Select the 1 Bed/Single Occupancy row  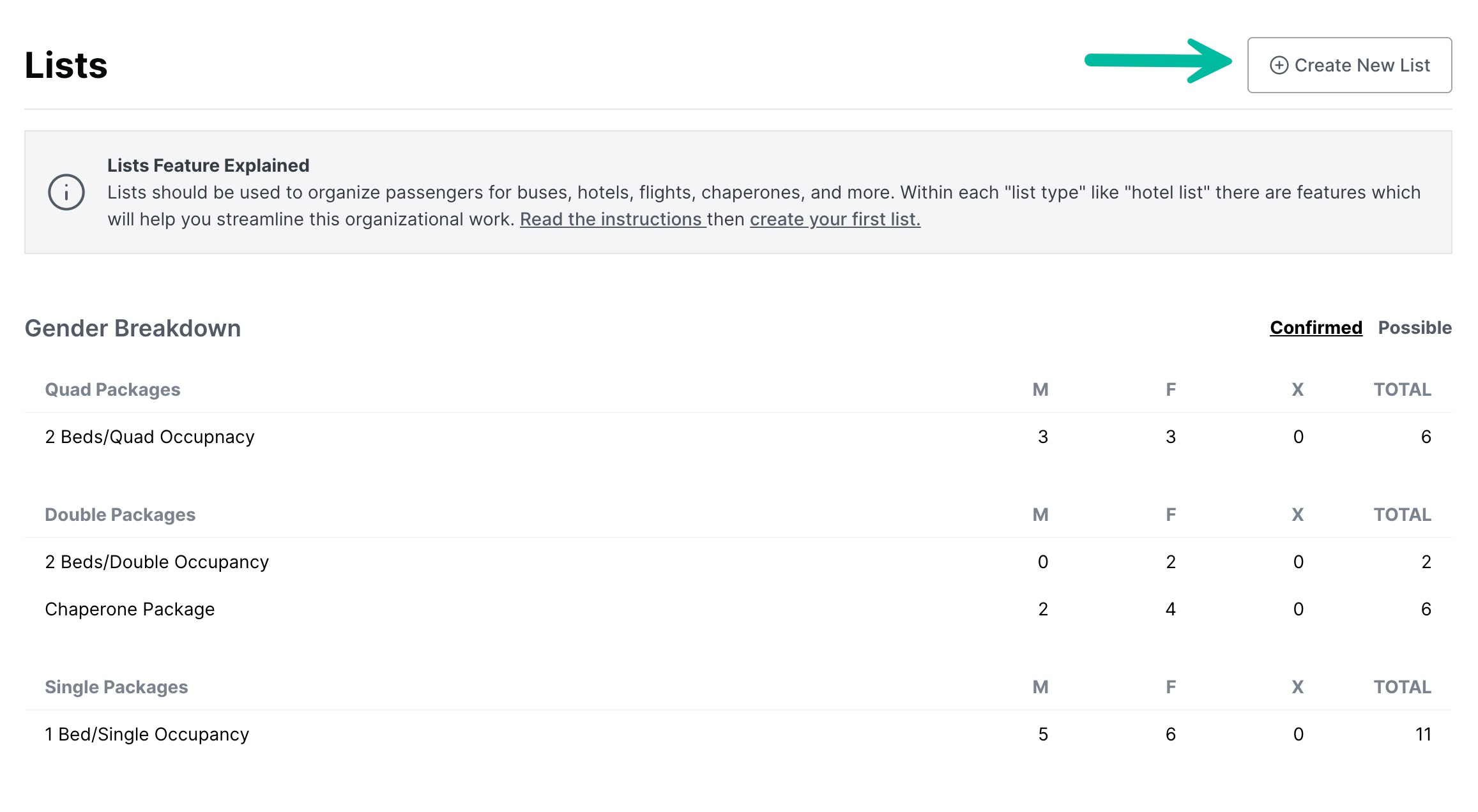pos(147,734)
